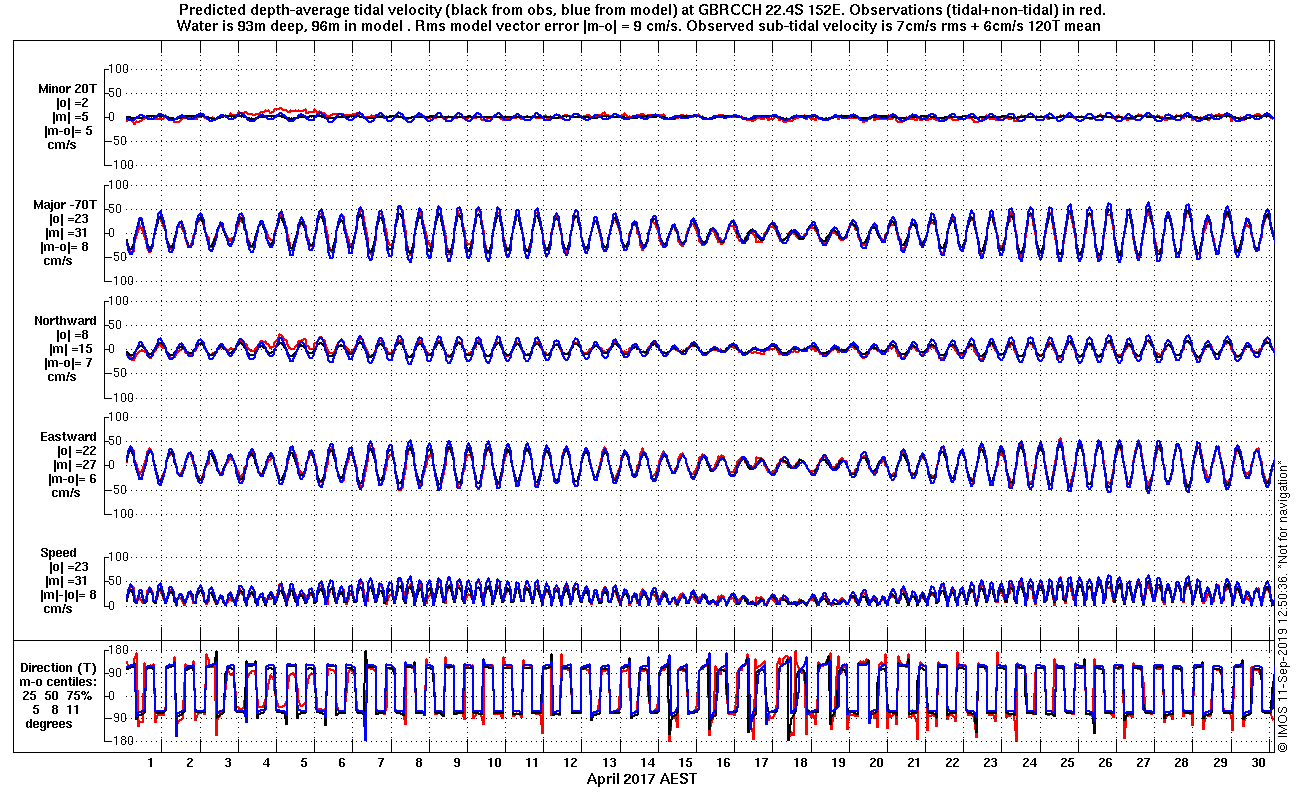Click the 'cm/s' unit under Speed
Screen dimensions: 1300x800
[57, 609]
